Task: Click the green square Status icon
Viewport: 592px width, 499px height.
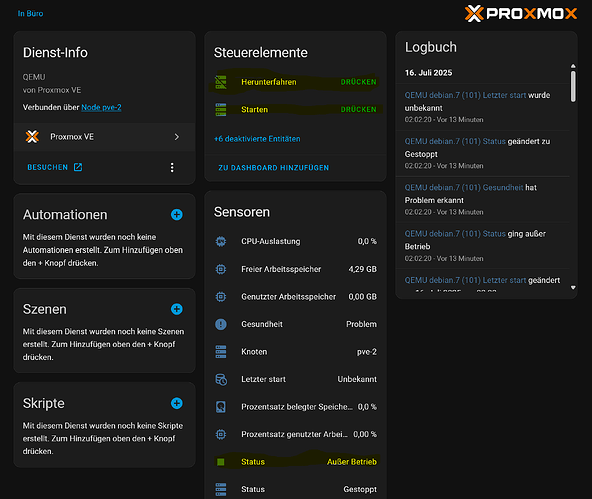Action: [221, 462]
